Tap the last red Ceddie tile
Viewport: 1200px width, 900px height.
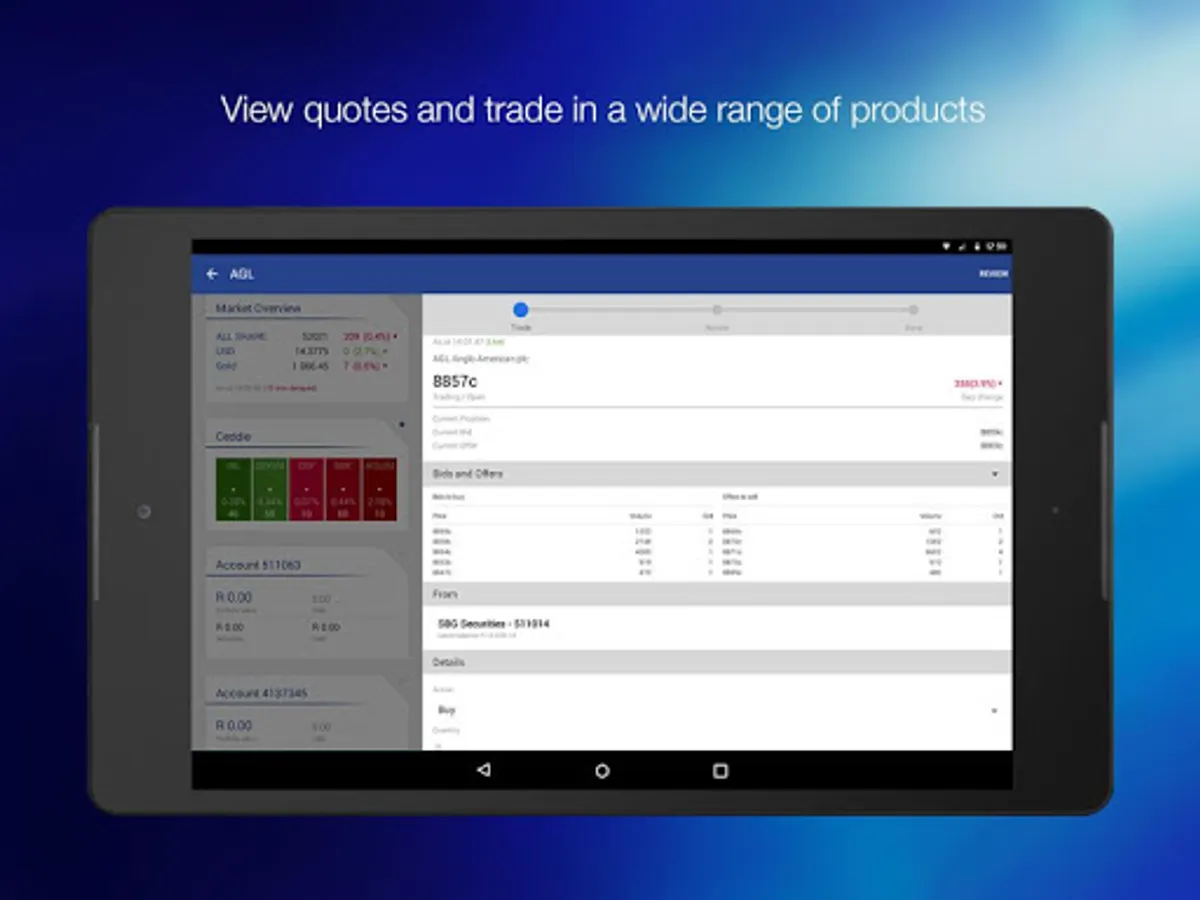coord(380,490)
